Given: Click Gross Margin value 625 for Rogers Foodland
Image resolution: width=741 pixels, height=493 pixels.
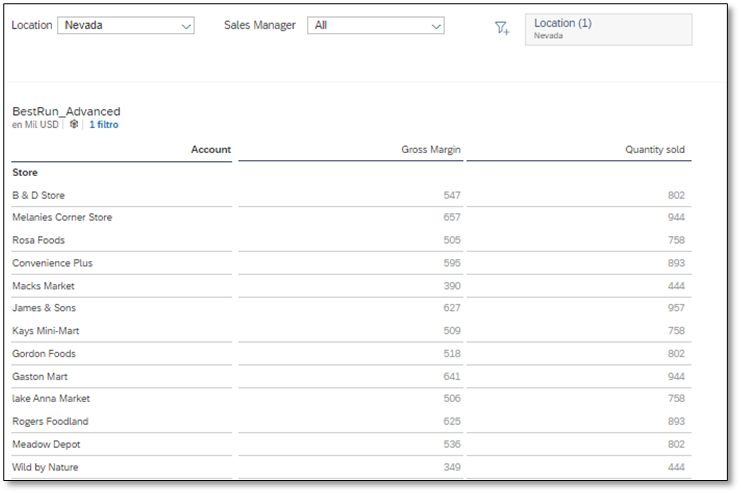Looking at the screenshot, I should coord(452,422).
